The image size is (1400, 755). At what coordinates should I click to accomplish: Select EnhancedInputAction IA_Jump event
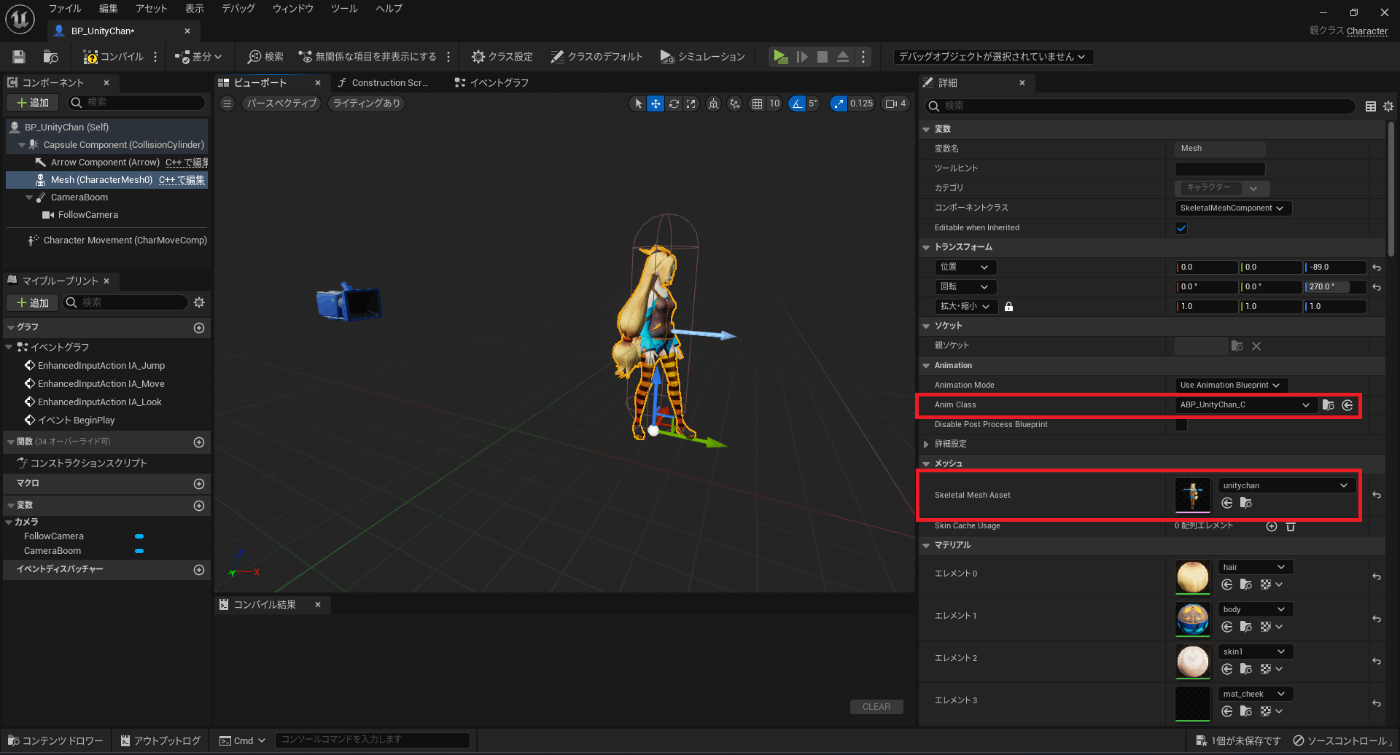(x=101, y=366)
